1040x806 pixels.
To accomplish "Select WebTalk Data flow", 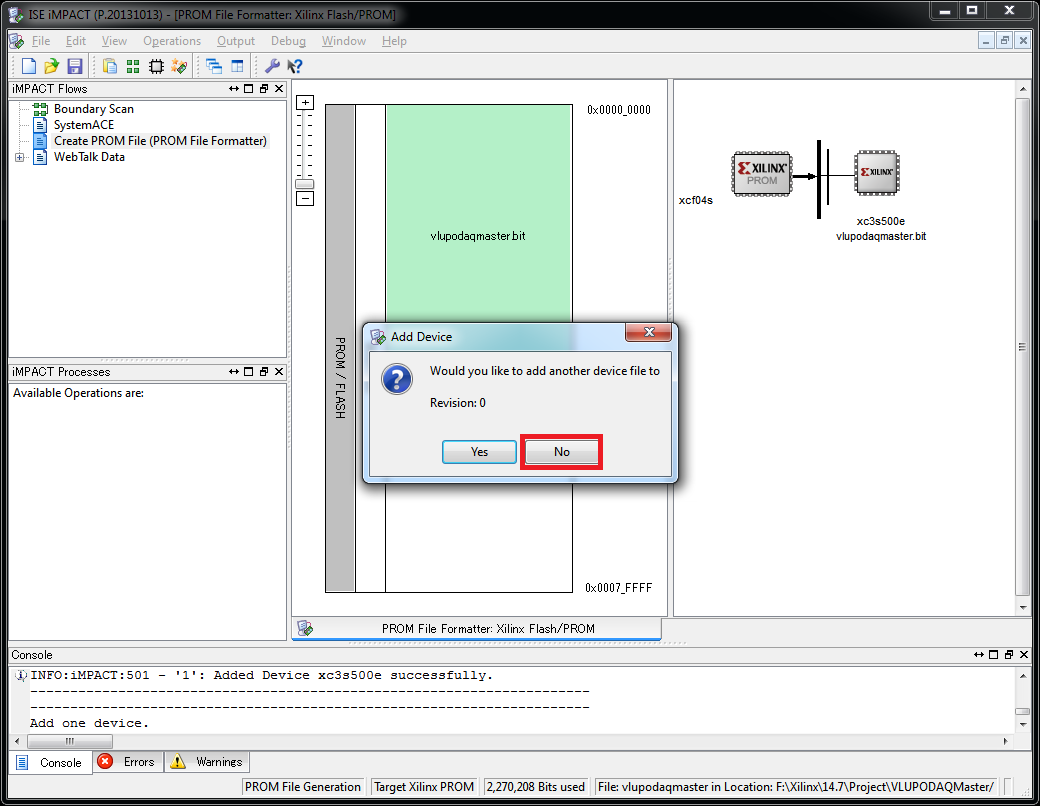I will pyautogui.click(x=89, y=157).
